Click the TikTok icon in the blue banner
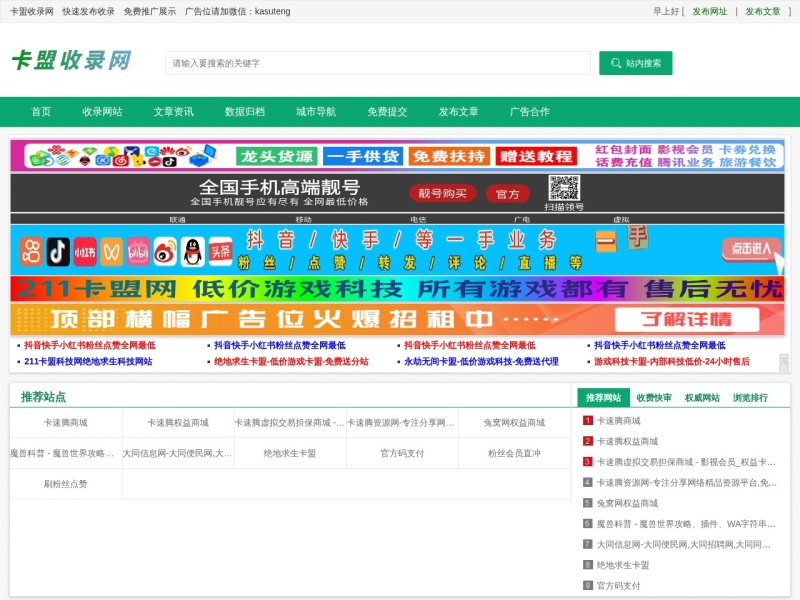800x600 pixels. pos(58,252)
